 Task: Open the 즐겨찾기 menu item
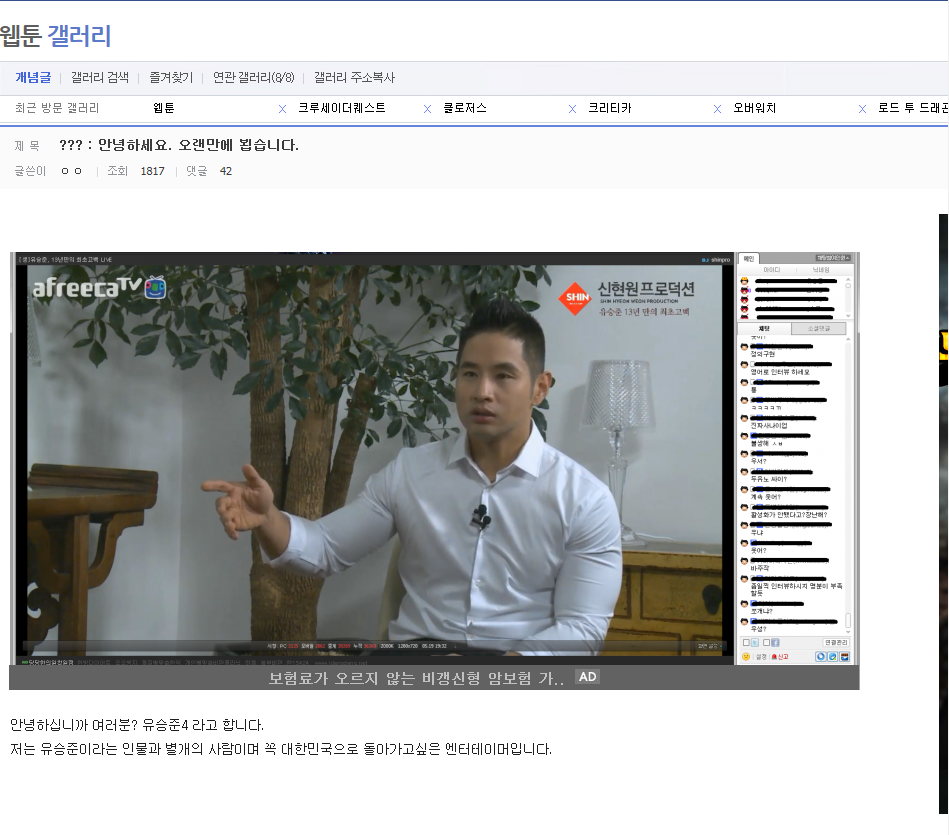[171, 77]
